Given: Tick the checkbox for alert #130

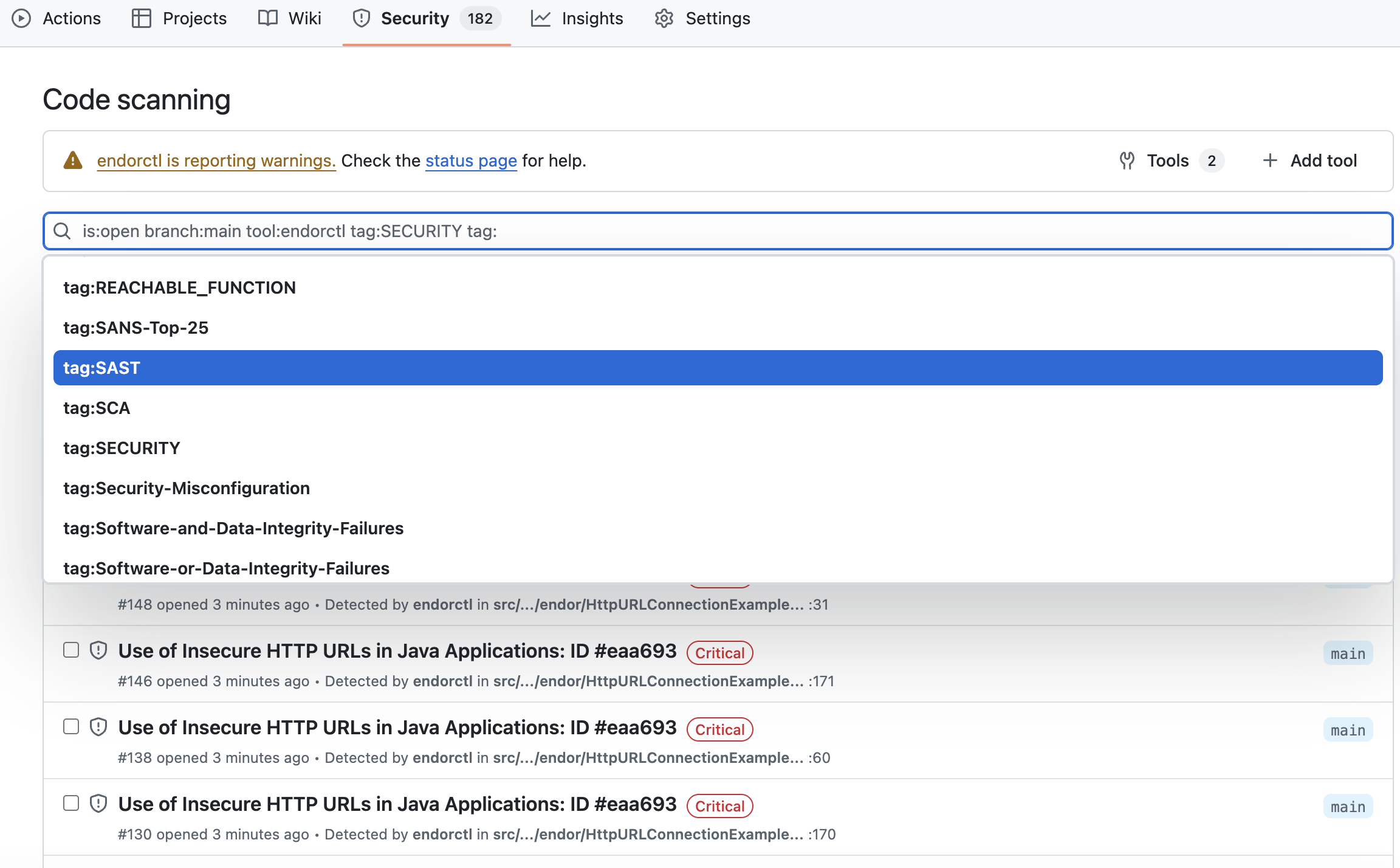Looking at the screenshot, I should point(70,803).
